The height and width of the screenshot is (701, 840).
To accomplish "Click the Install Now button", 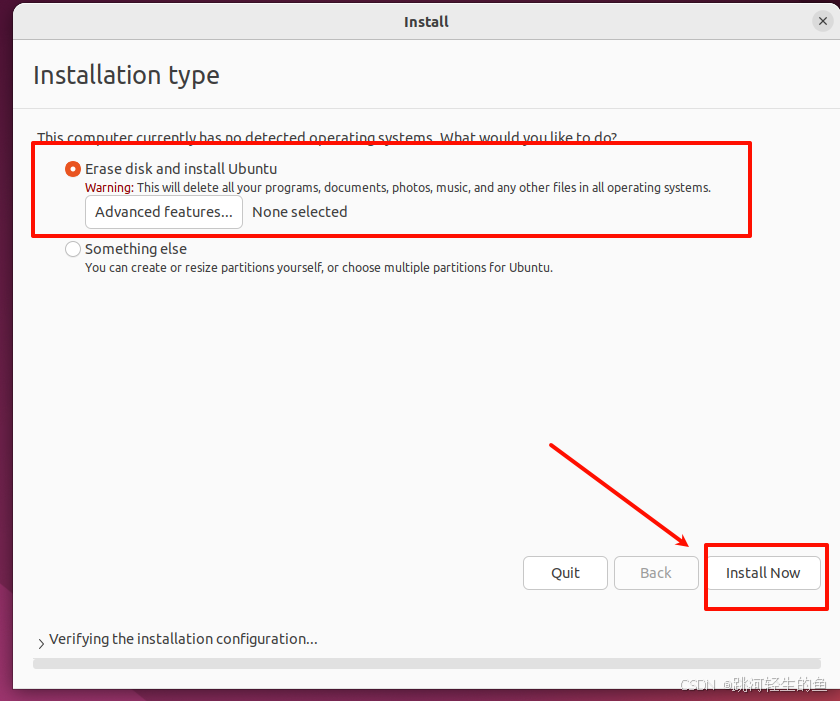I will click(x=763, y=573).
